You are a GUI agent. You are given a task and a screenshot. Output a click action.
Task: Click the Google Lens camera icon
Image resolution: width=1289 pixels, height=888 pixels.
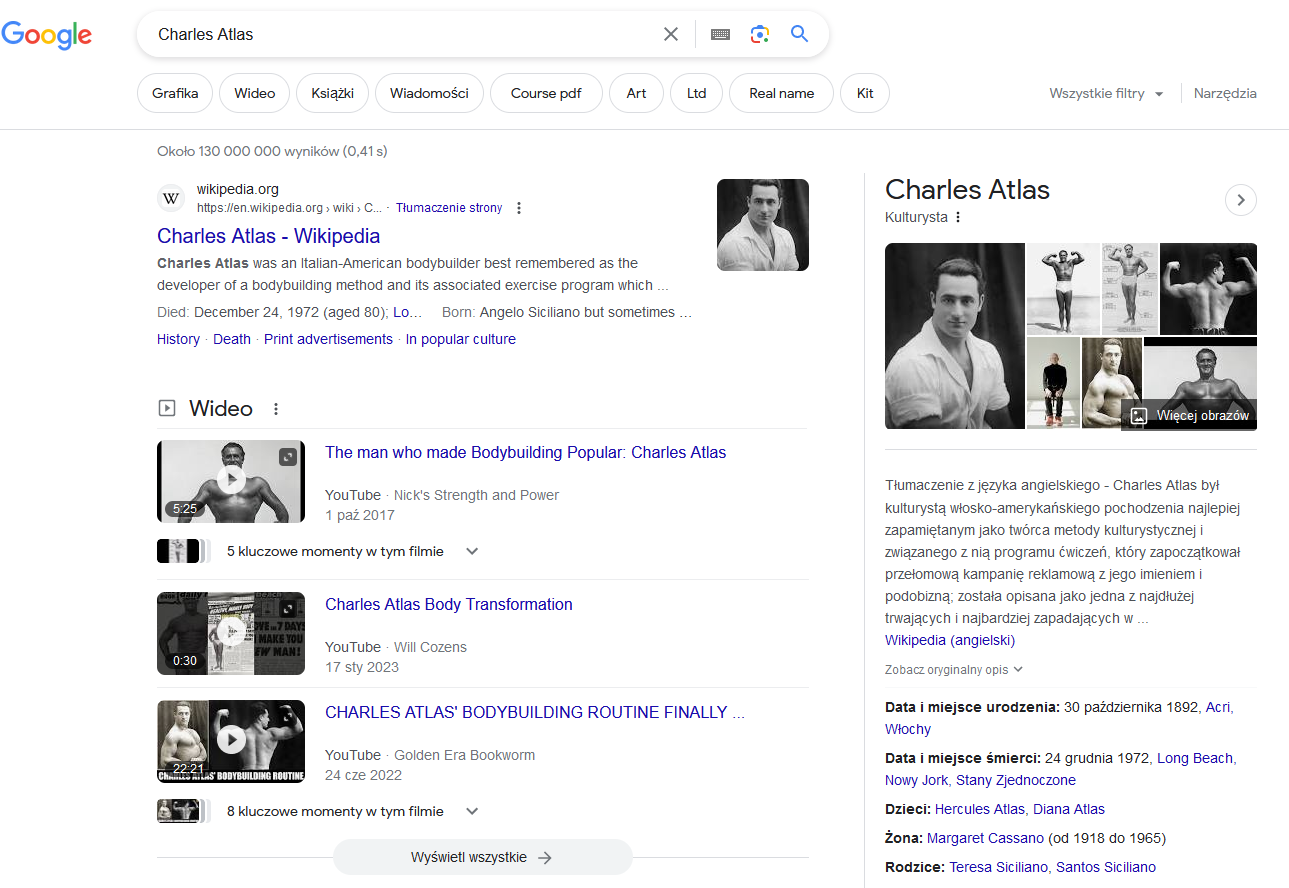[760, 34]
